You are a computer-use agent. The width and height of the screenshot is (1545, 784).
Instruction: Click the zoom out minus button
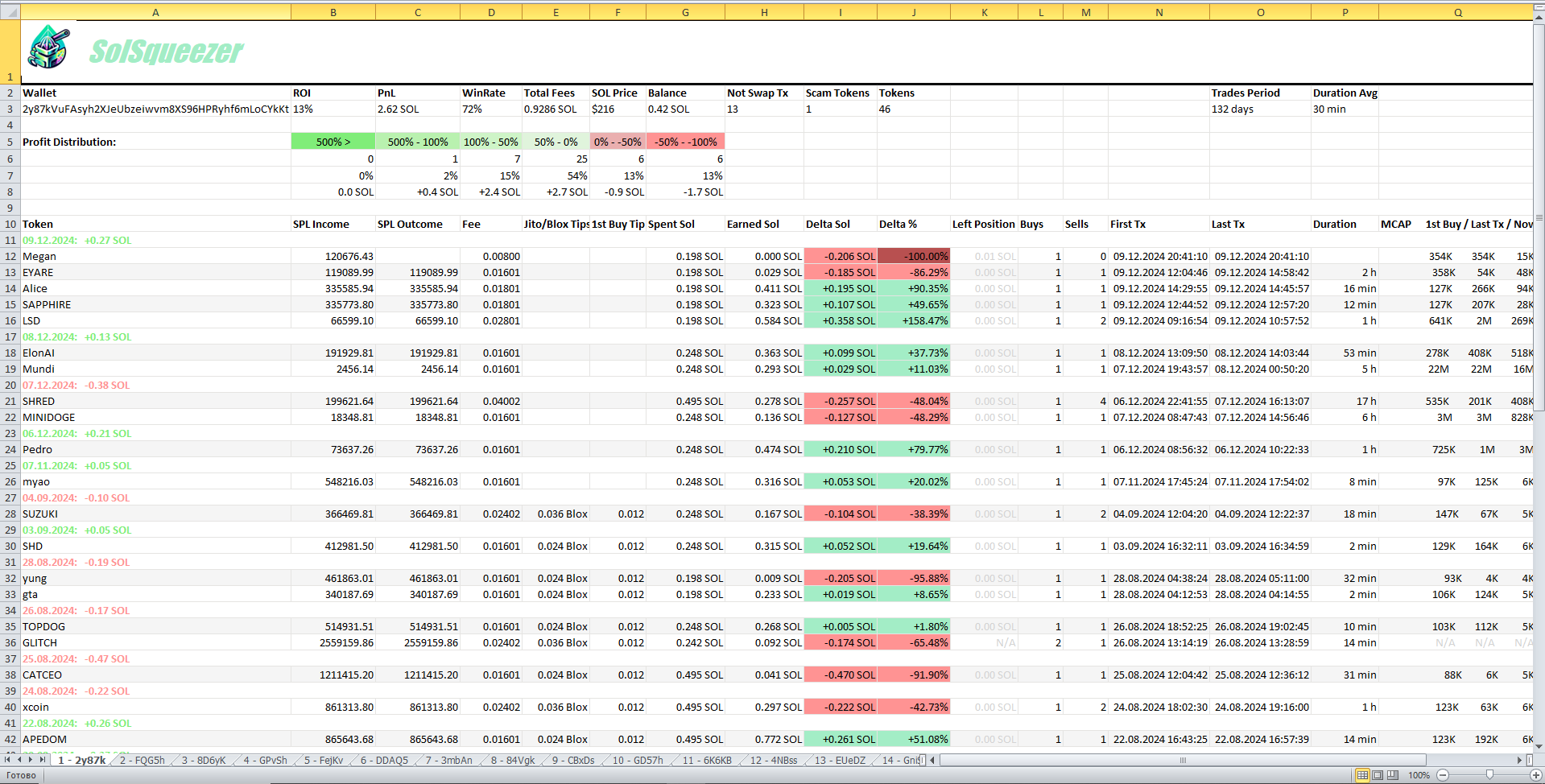pos(1443,775)
